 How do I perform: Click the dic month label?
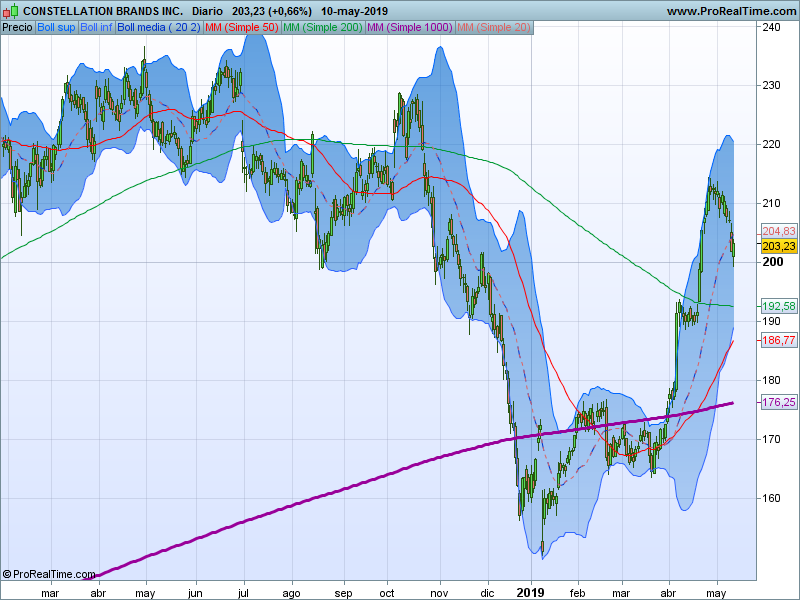[488, 593]
